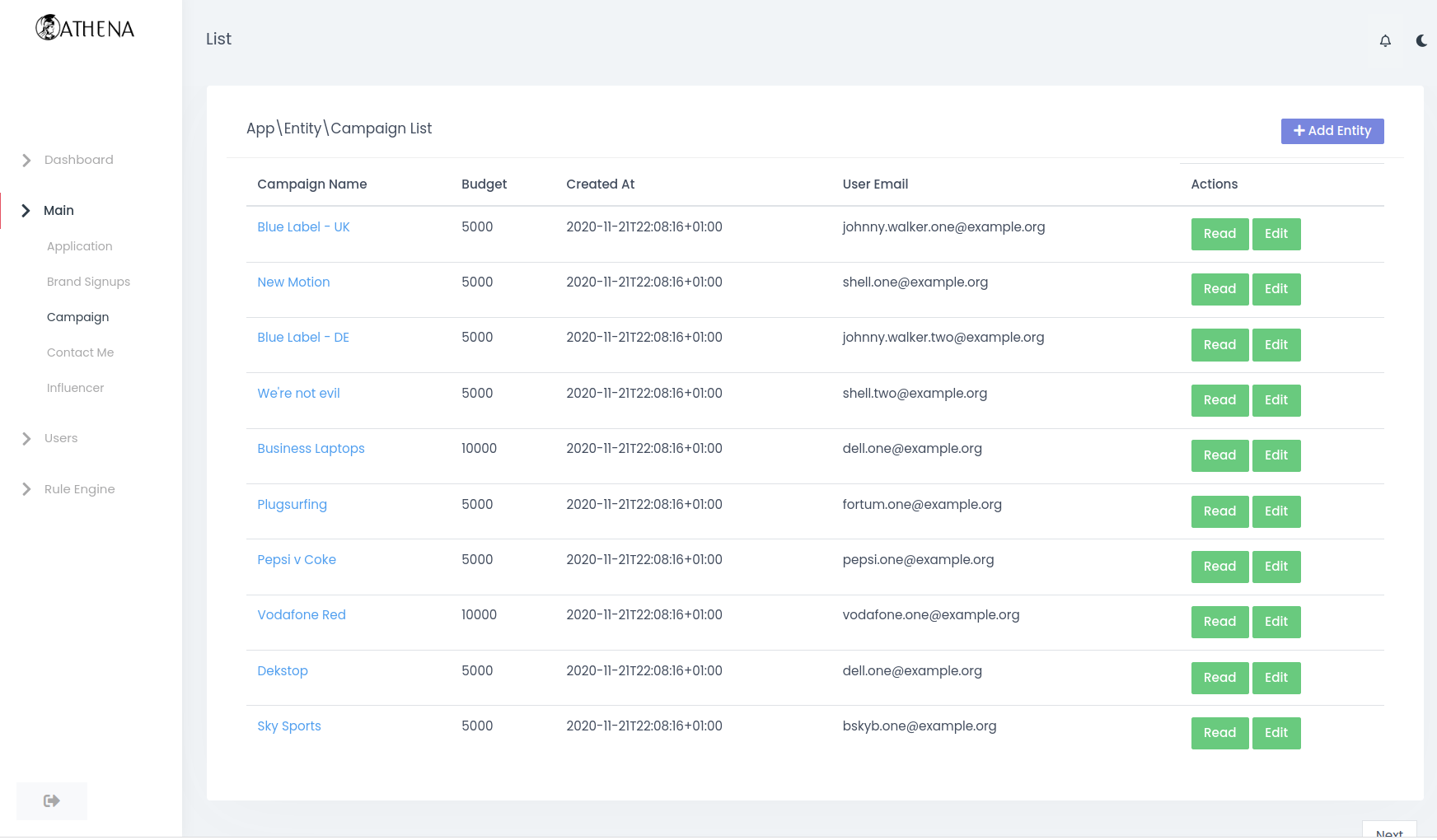Click Read for Plugsurfing
The width and height of the screenshot is (1437, 840).
point(1219,511)
